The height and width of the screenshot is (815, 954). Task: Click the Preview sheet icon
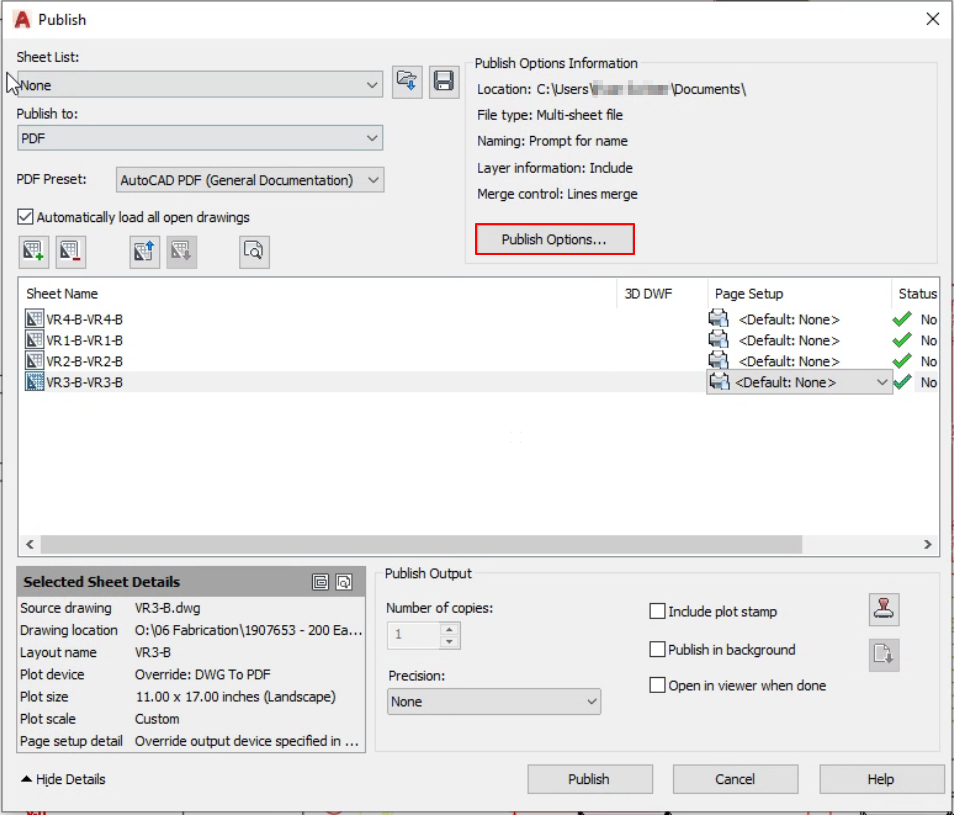coord(255,252)
